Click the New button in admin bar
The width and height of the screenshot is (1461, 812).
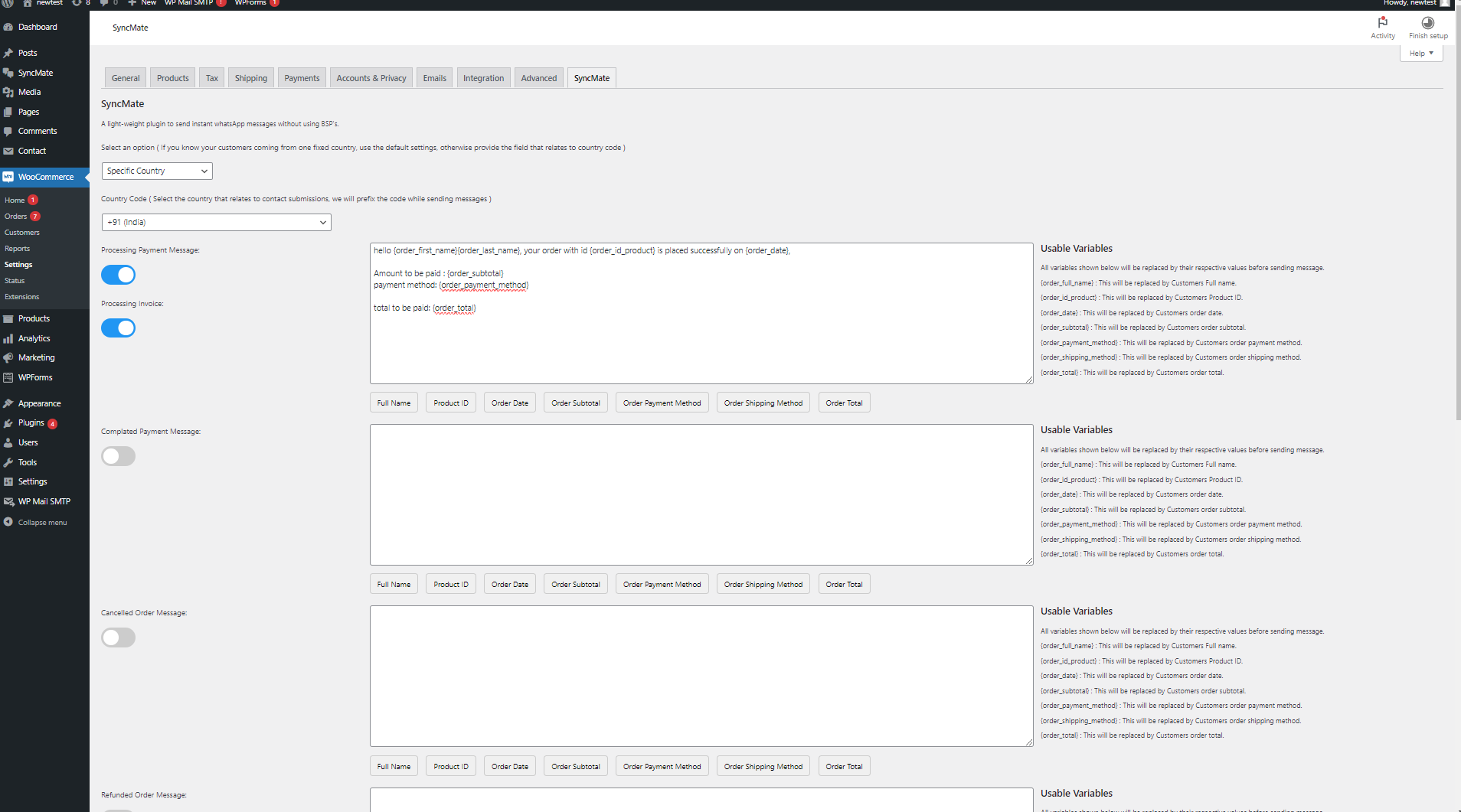coord(142,3)
